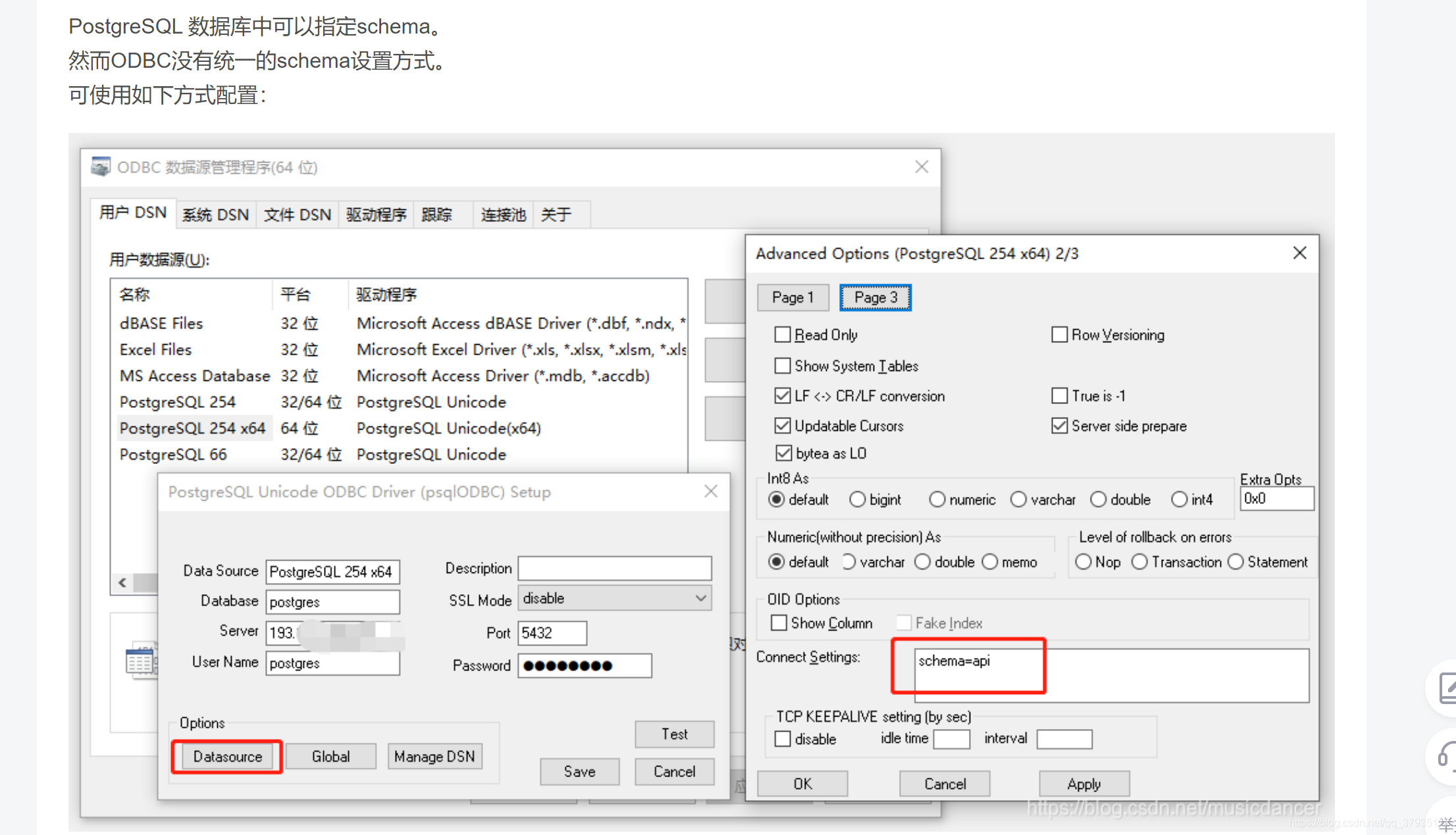1456x835 pixels.
Task: Select Int8 As varchar radio
Action: [x=1018, y=499]
